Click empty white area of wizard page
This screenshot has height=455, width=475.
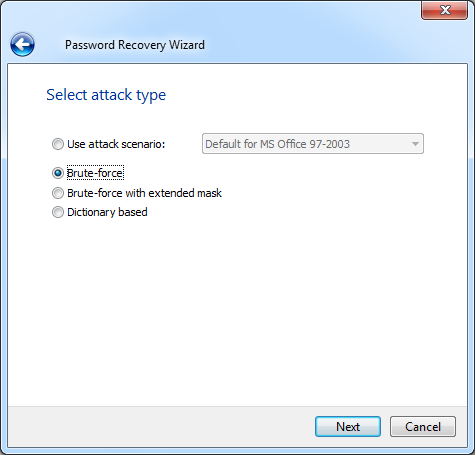pyautogui.click(x=237, y=310)
